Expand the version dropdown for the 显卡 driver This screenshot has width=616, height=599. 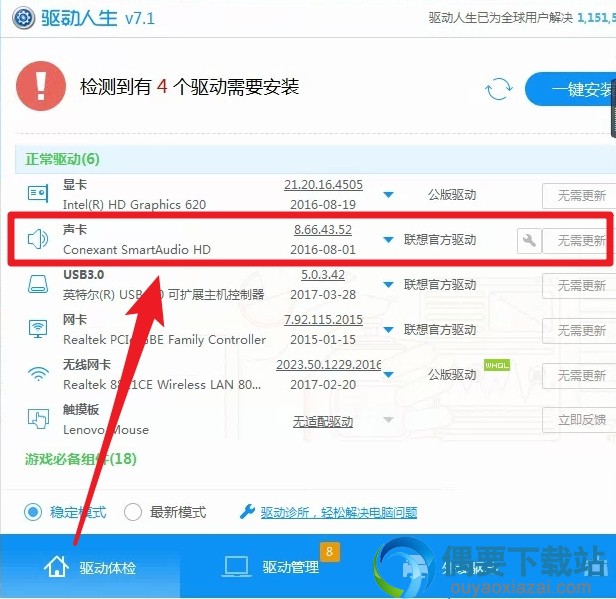pos(388,194)
